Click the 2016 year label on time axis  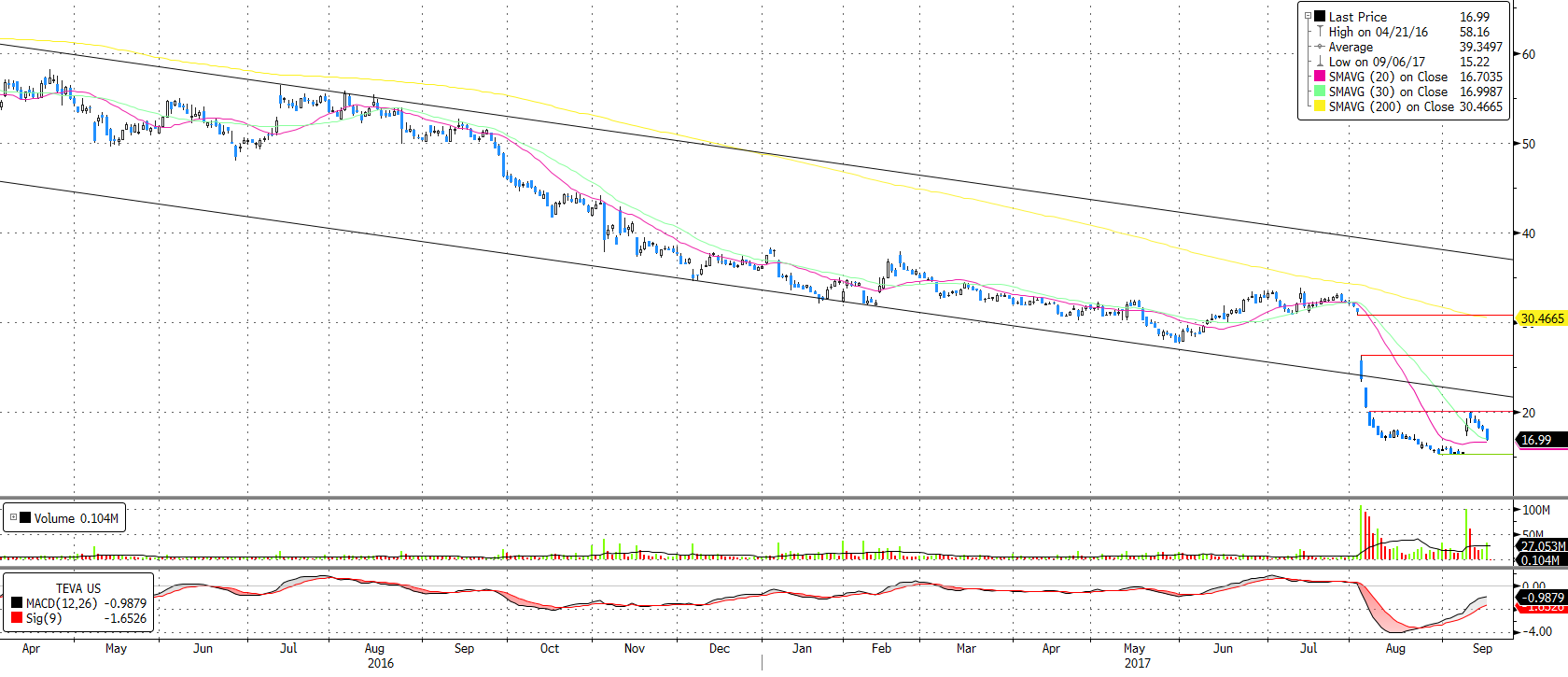point(381,663)
